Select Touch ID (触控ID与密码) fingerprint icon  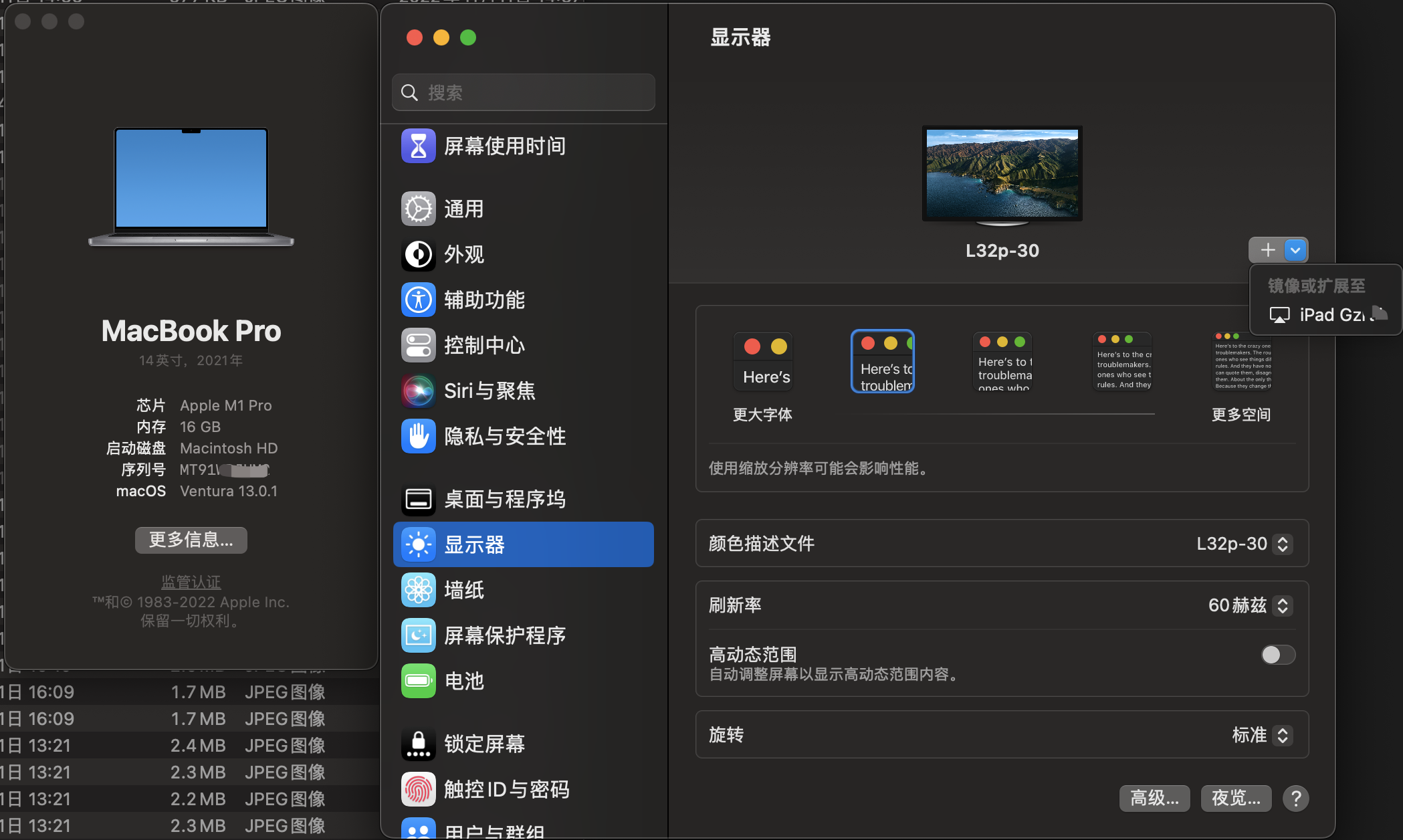[x=419, y=789]
